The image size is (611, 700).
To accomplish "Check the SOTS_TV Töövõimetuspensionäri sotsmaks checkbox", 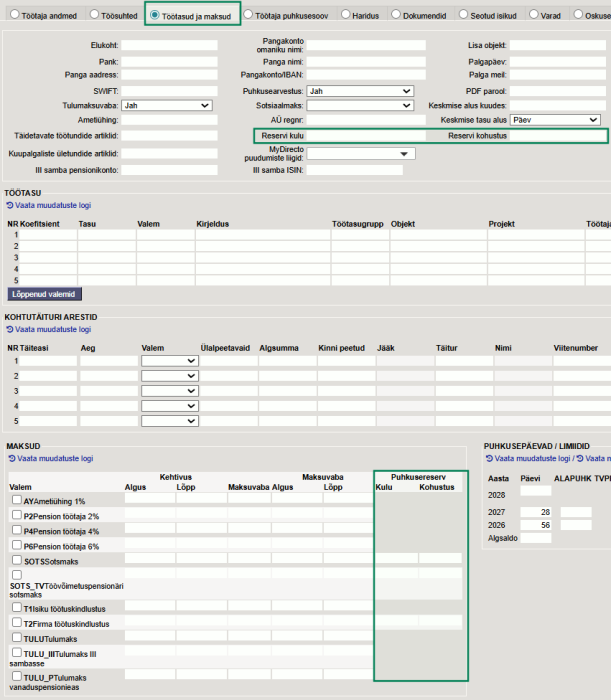I will (x=17, y=575).
